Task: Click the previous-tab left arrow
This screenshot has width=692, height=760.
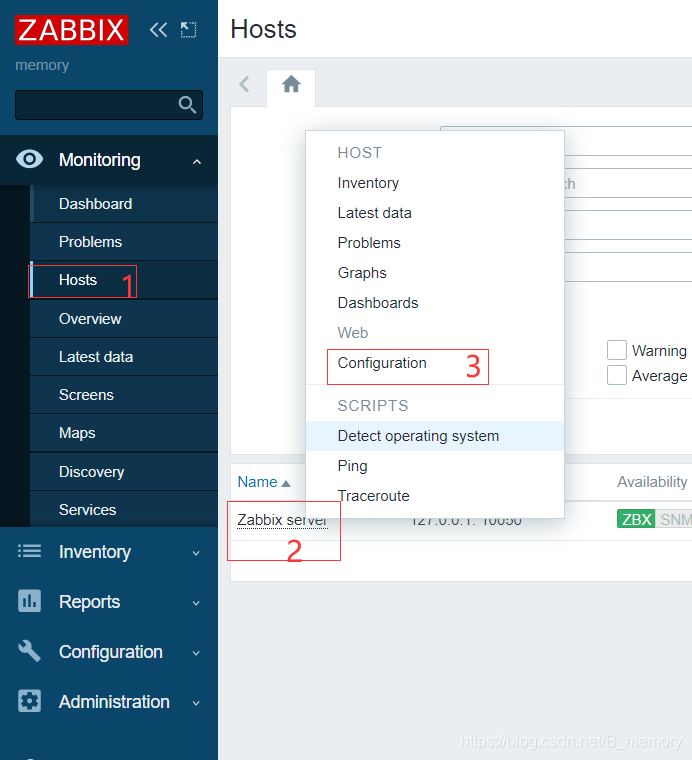Action: 244,84
